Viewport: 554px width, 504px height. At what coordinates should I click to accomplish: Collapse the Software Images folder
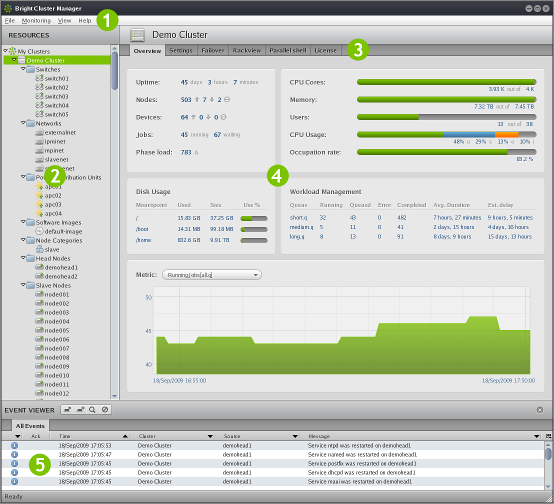click(x=23, y=222)
